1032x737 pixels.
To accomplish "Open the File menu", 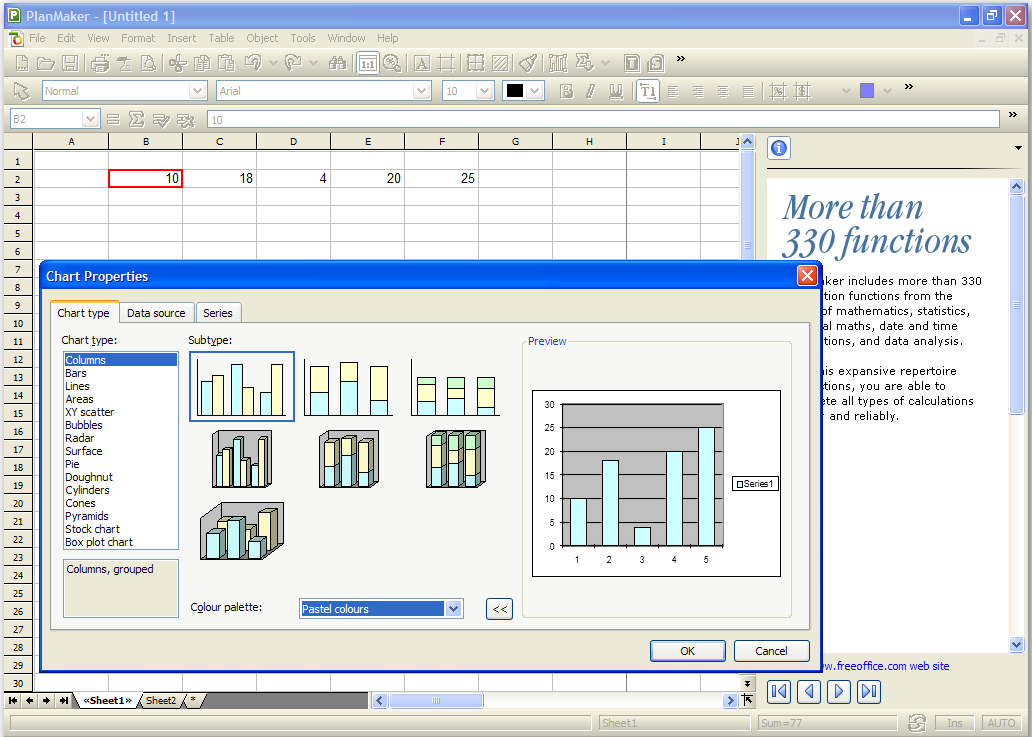I will click(x=38, y=38).
